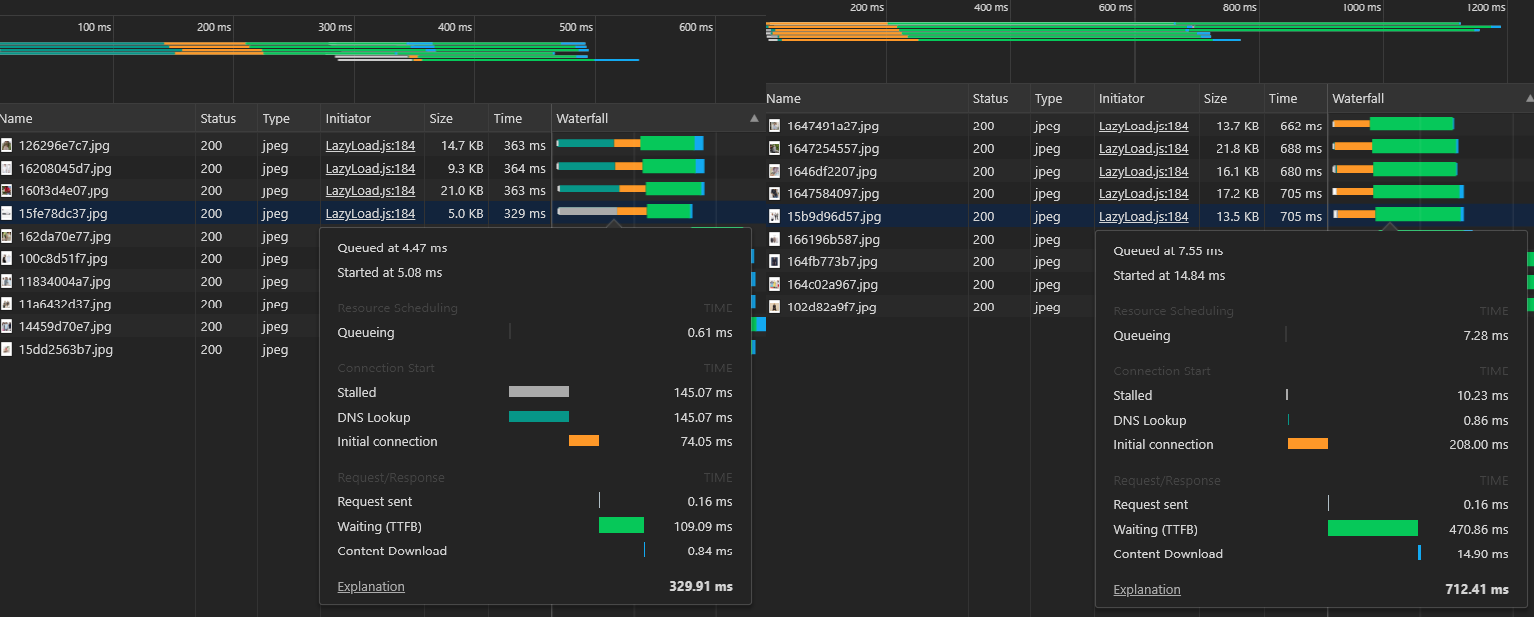Click thumbnail icon of 1647584097.jpg

click(x=774, y=193)
